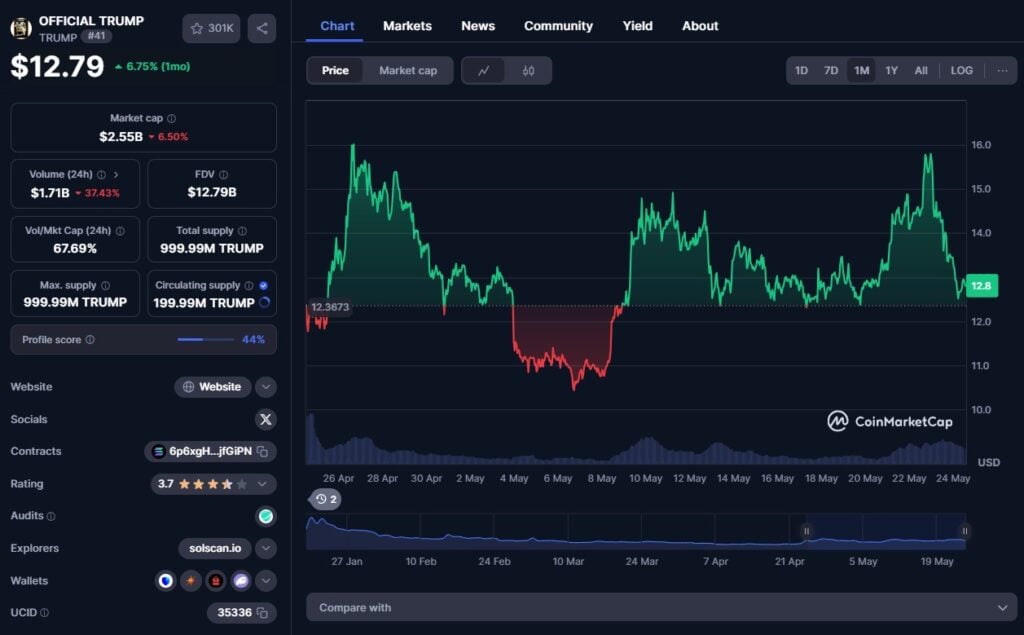
Task: Click the 12.8 current price tag
Action: (x=982, y=285)
